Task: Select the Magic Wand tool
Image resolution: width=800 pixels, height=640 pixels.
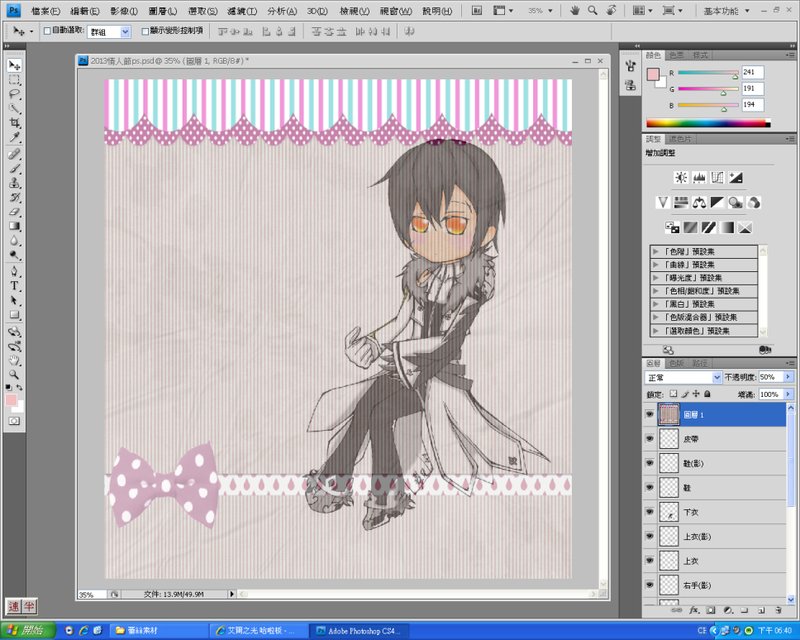Action: [x=14, y=108]
